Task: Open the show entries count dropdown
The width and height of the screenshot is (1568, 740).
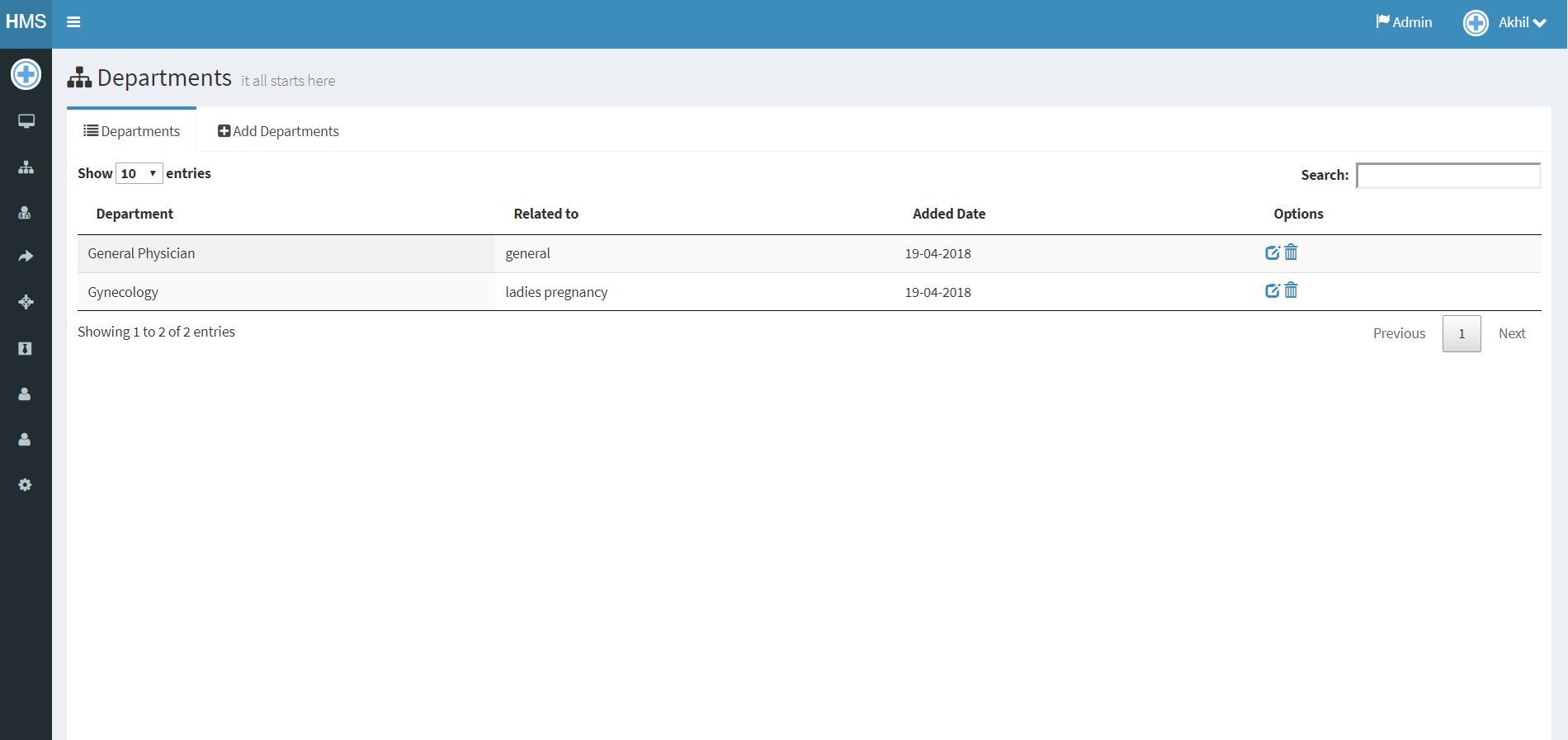Action: pos(139,173)
